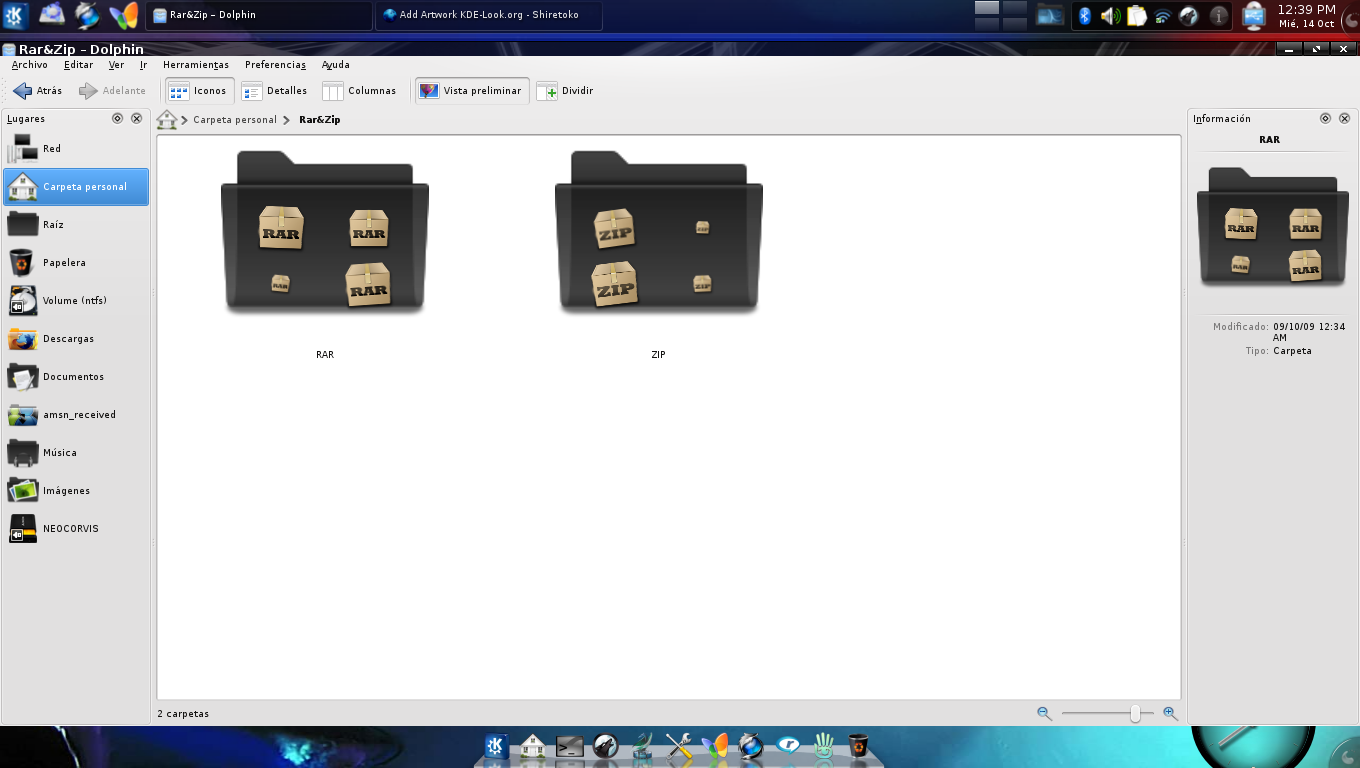The height and width of the screenshot is (768, 1360).
Task: Select Carpeta personal in Lugares
Action: (x=76, y=187)
